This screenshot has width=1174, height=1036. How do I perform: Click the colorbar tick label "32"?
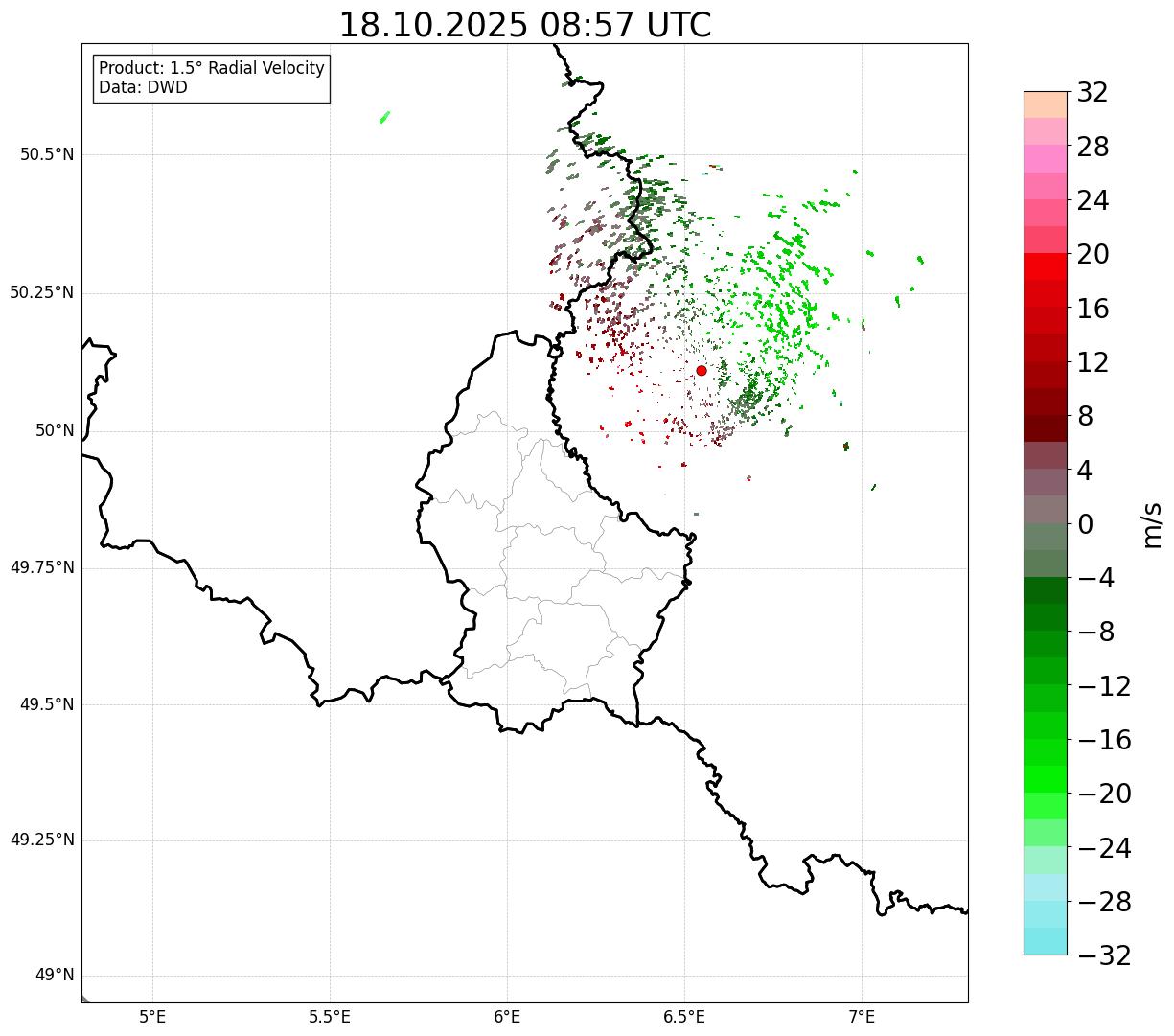point(1093,93)
